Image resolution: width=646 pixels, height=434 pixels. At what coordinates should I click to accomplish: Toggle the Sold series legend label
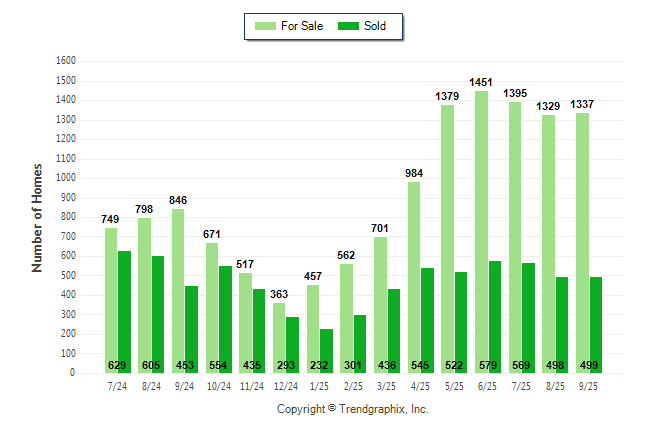click(x=375, y=26)
